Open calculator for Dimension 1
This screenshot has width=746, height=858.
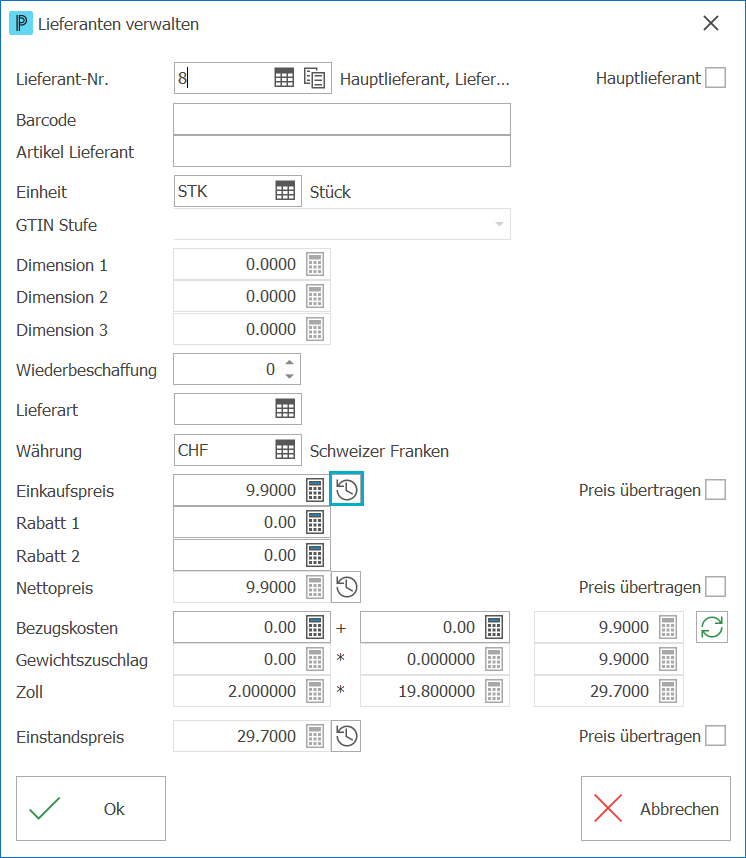[315, 264]
